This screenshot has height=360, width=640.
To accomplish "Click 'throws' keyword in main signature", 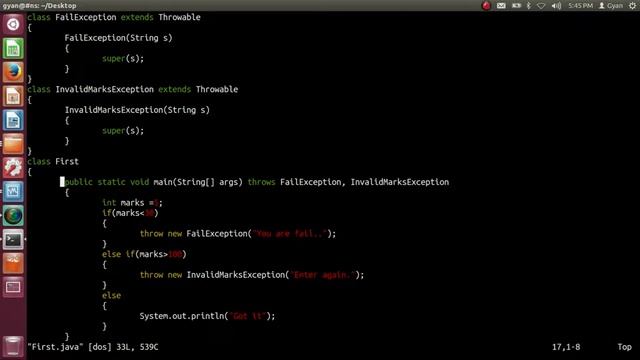I will pos(261,182).
